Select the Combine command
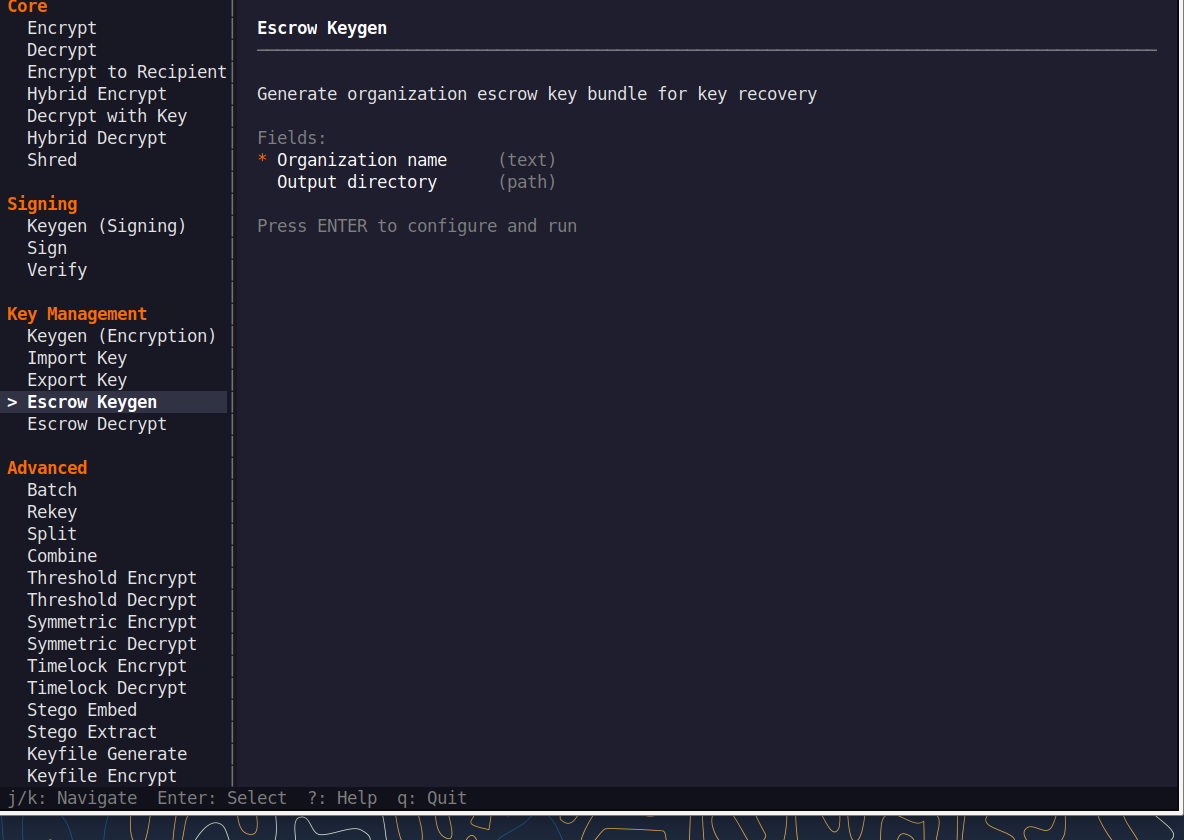Image resolution: width=1184 pixels, height=840 pixels. coord(62,555)
